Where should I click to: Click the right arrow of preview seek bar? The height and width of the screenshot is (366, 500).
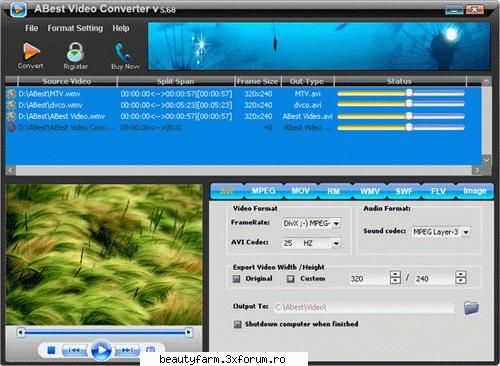click(x=189, y=332)
